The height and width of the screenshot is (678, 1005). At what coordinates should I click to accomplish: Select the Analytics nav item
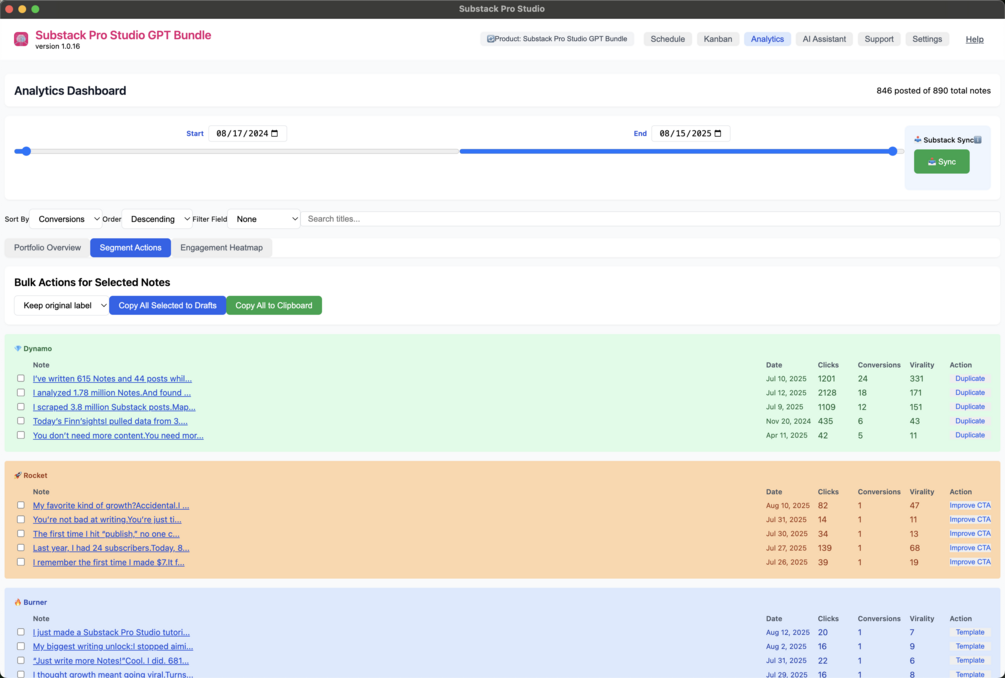coord(767,39)
